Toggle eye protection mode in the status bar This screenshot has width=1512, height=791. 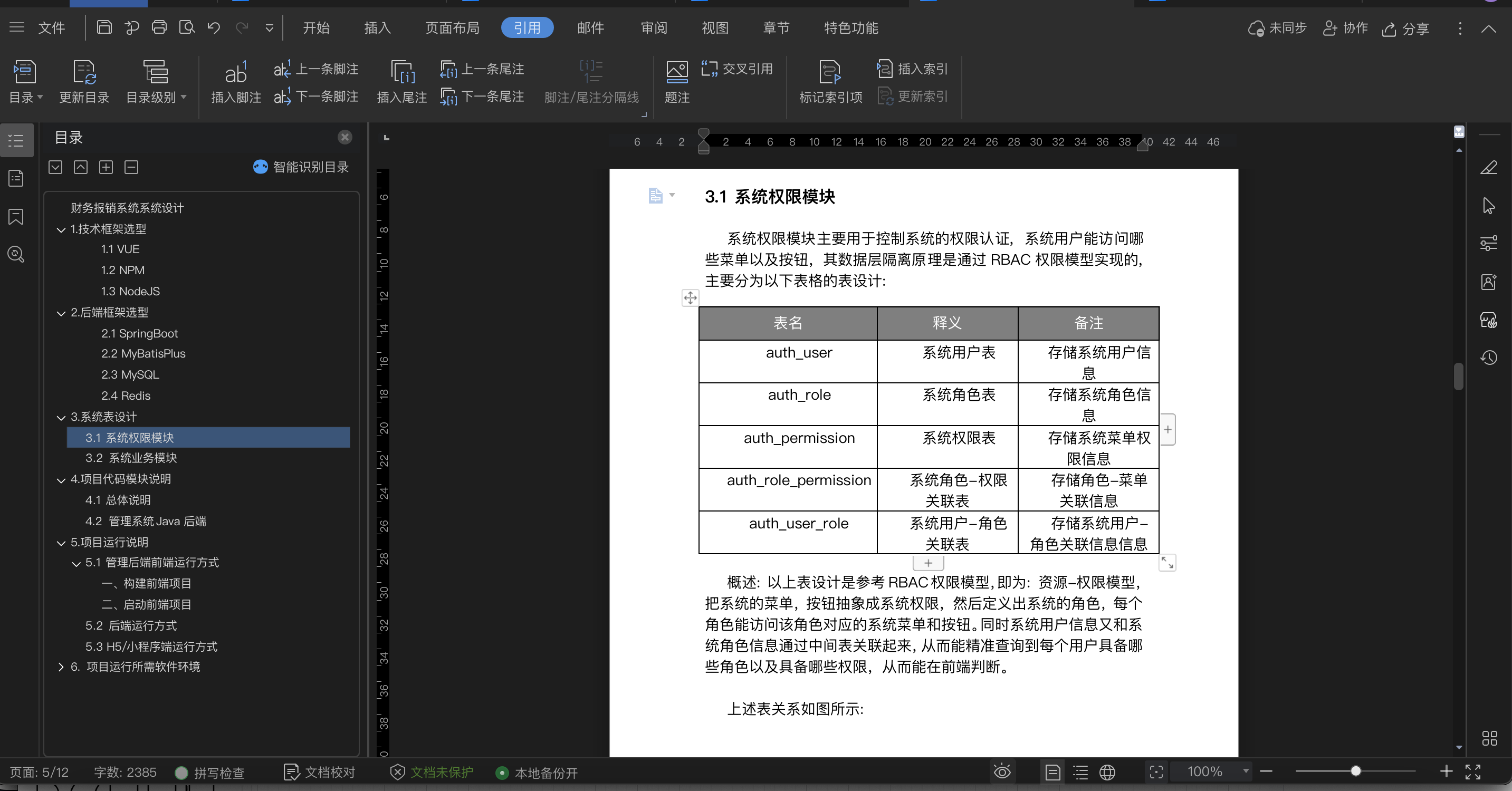click(1002, 772)
